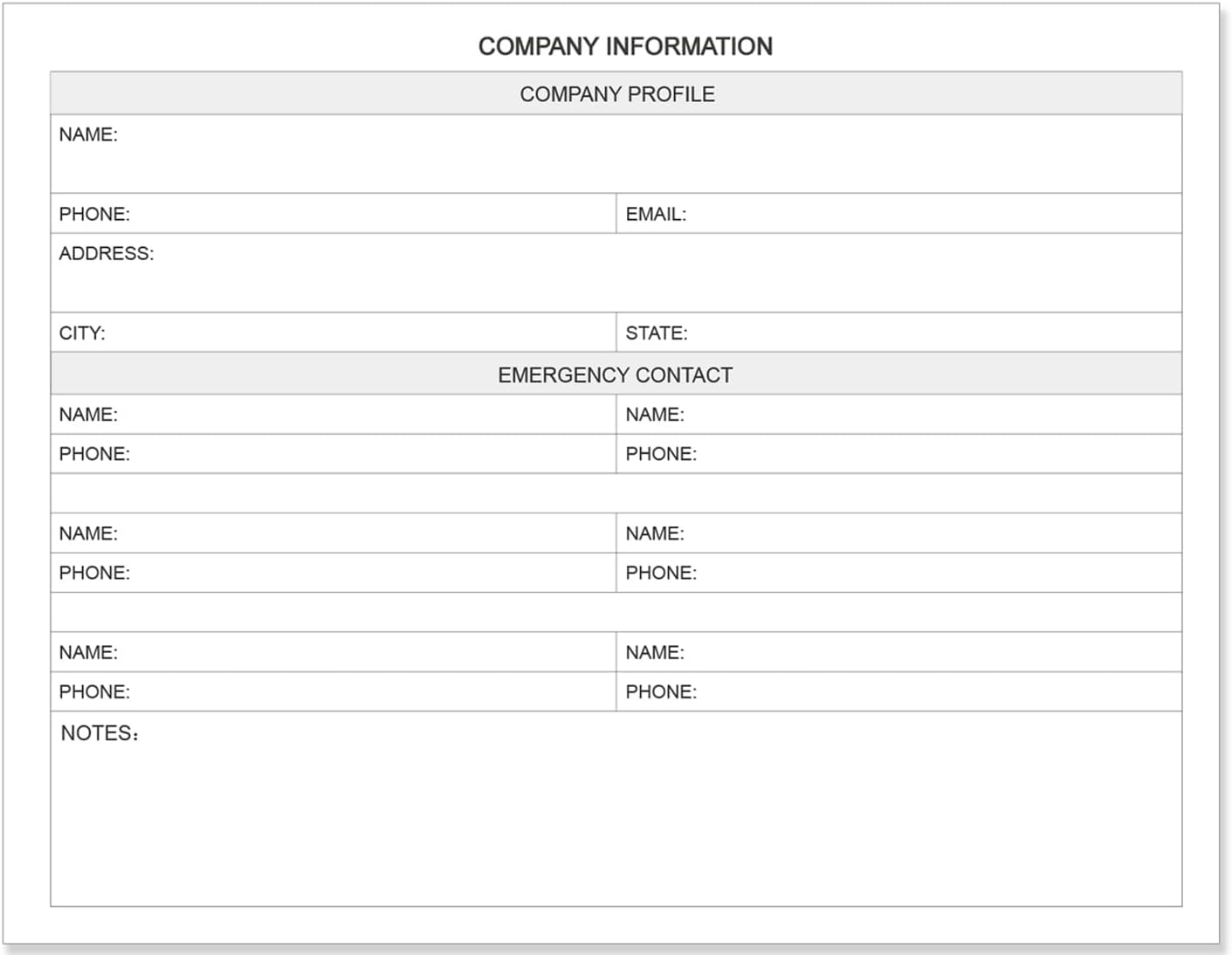Click the COMPANY PROFILE section header
Image resolution: width=1232 pixels, height=955 pixels.
click(616, 94)
